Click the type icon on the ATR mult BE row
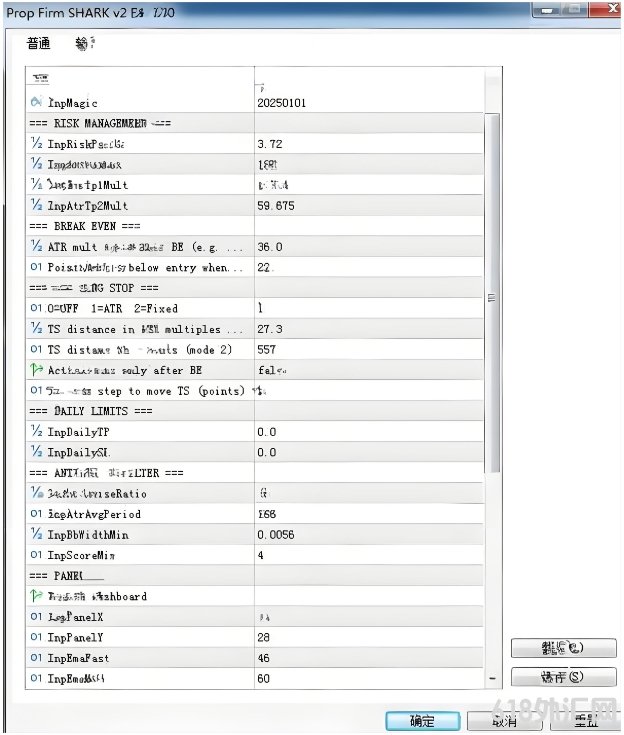624x735 pixels. click(36, 246)
